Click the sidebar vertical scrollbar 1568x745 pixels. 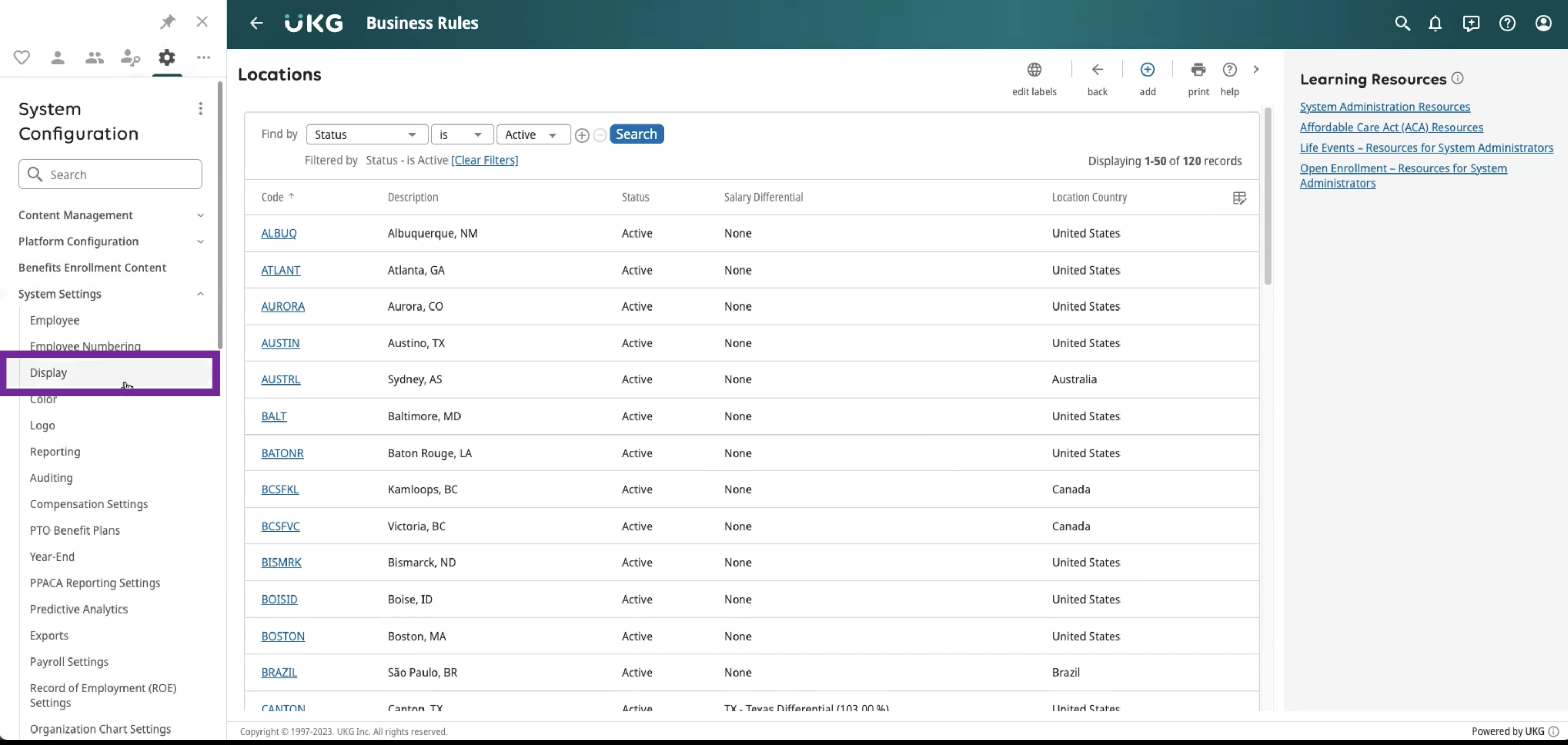click(220, 215)
